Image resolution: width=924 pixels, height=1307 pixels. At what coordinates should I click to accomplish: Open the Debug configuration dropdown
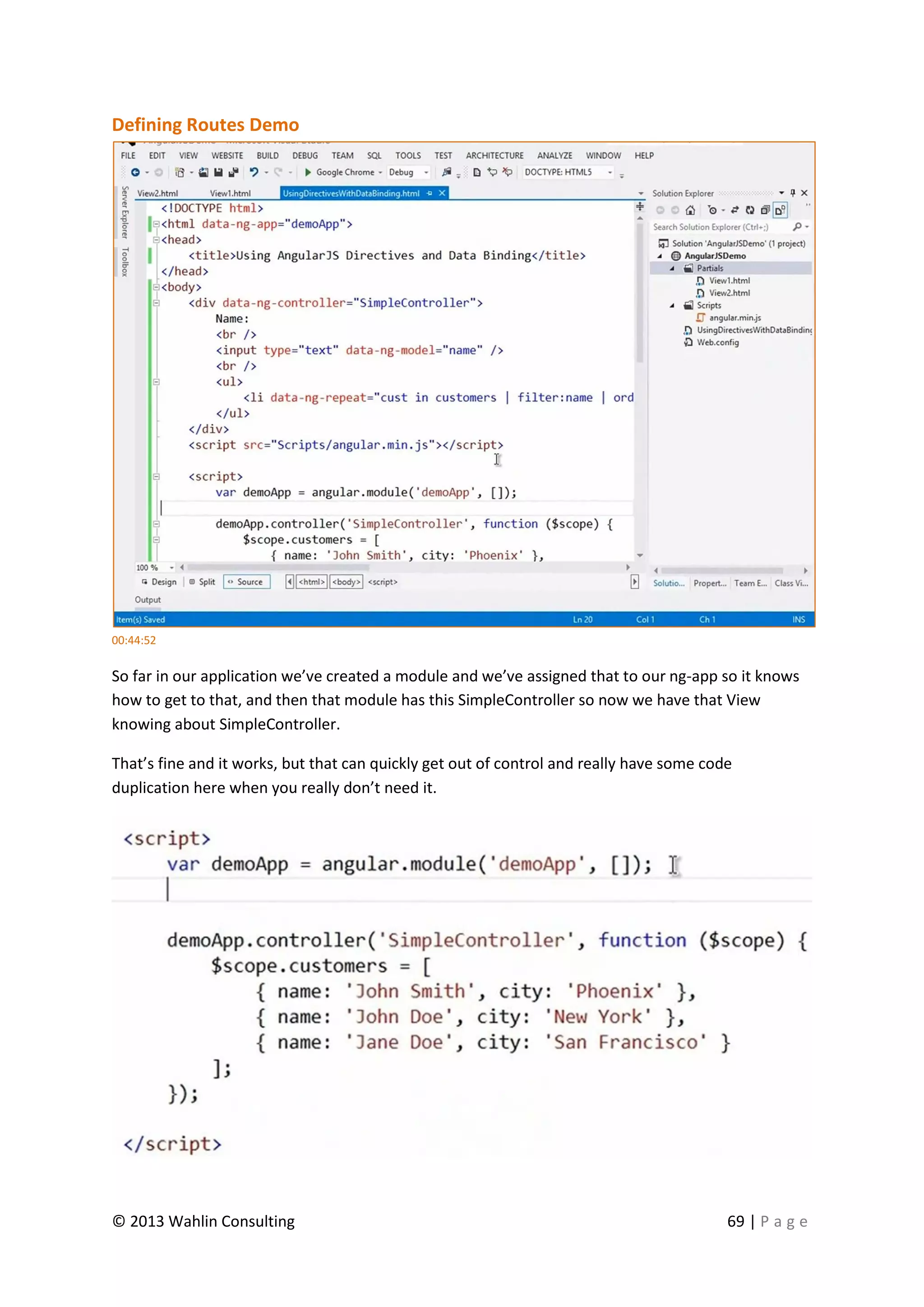click(x=425, y=172)
